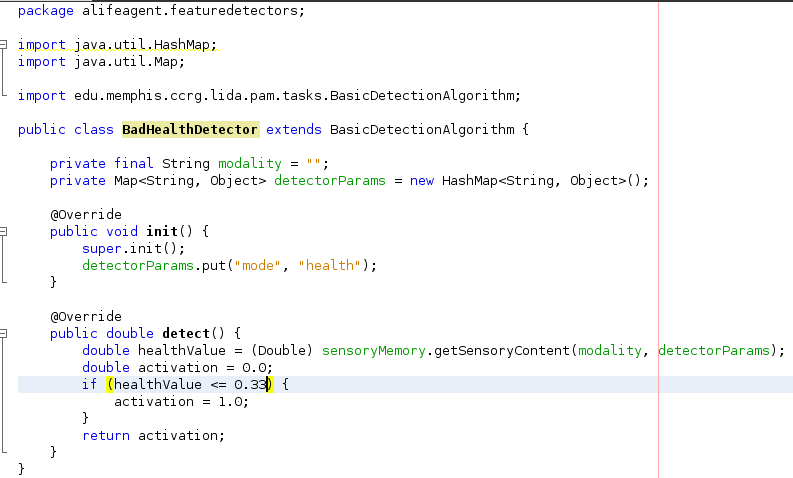Place cursor on package alifeagent.featuredetectors line
Screen dimensions: 793x478
161,11
